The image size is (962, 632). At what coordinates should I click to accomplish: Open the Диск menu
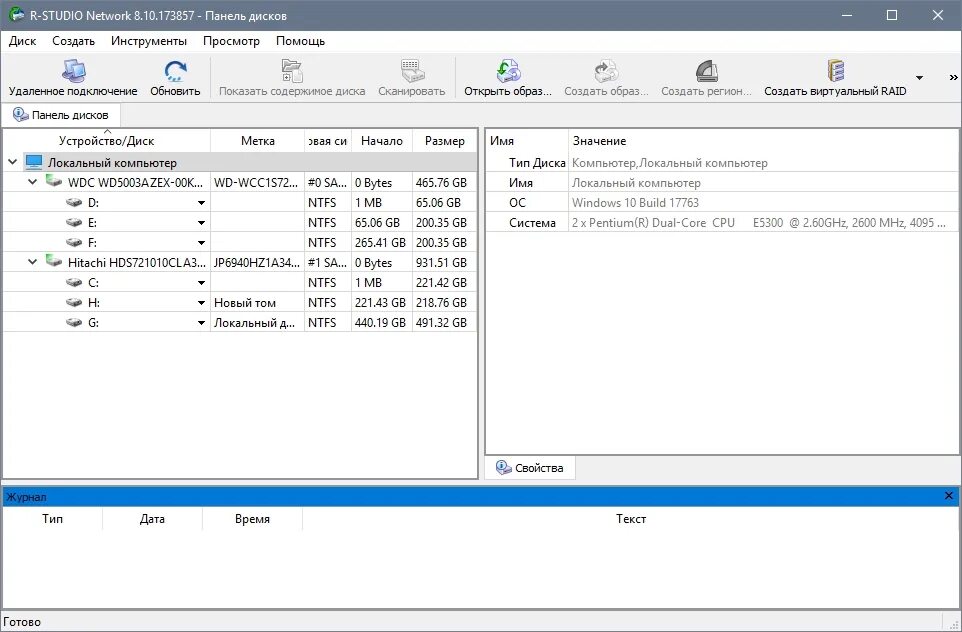(x=23, y=41)
